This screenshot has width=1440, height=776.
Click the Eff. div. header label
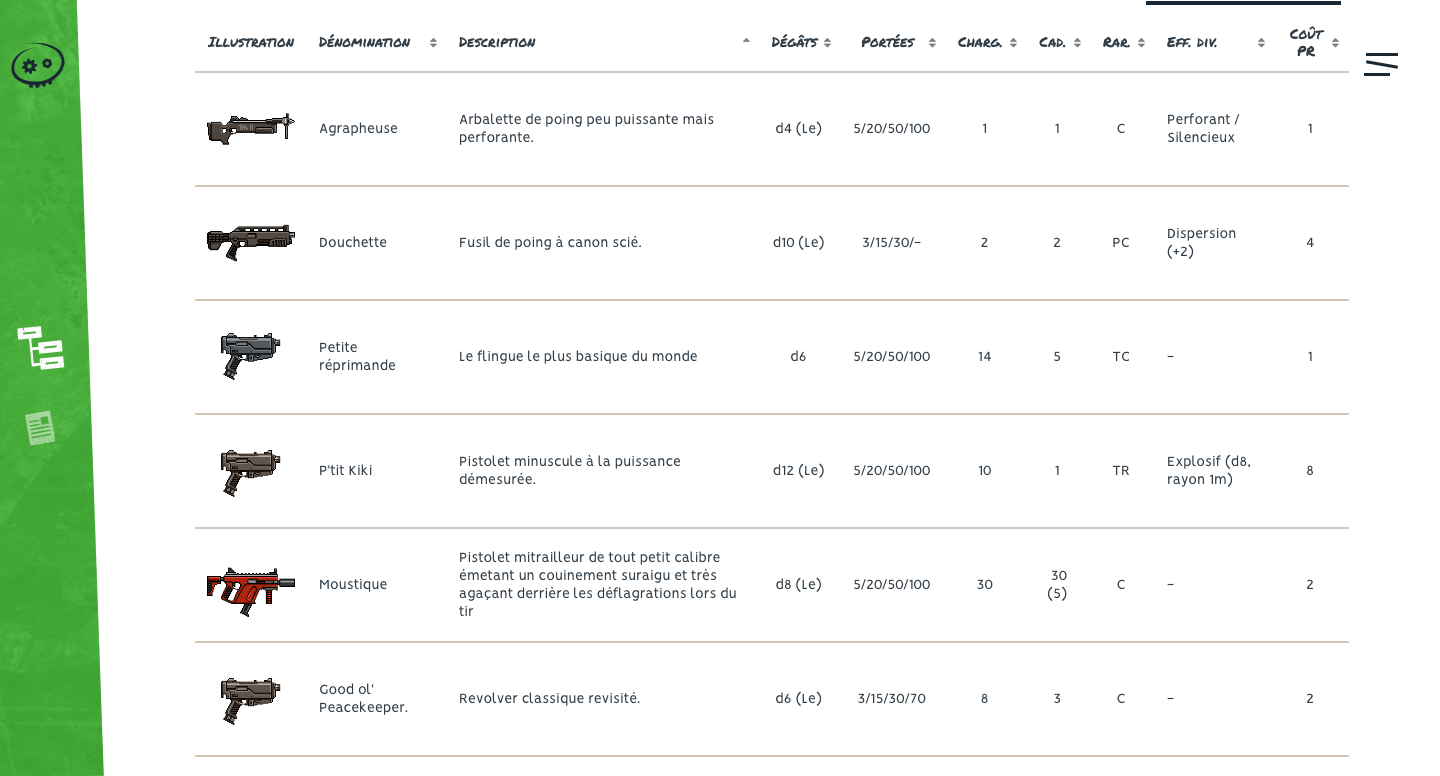tap(1192, 42)
